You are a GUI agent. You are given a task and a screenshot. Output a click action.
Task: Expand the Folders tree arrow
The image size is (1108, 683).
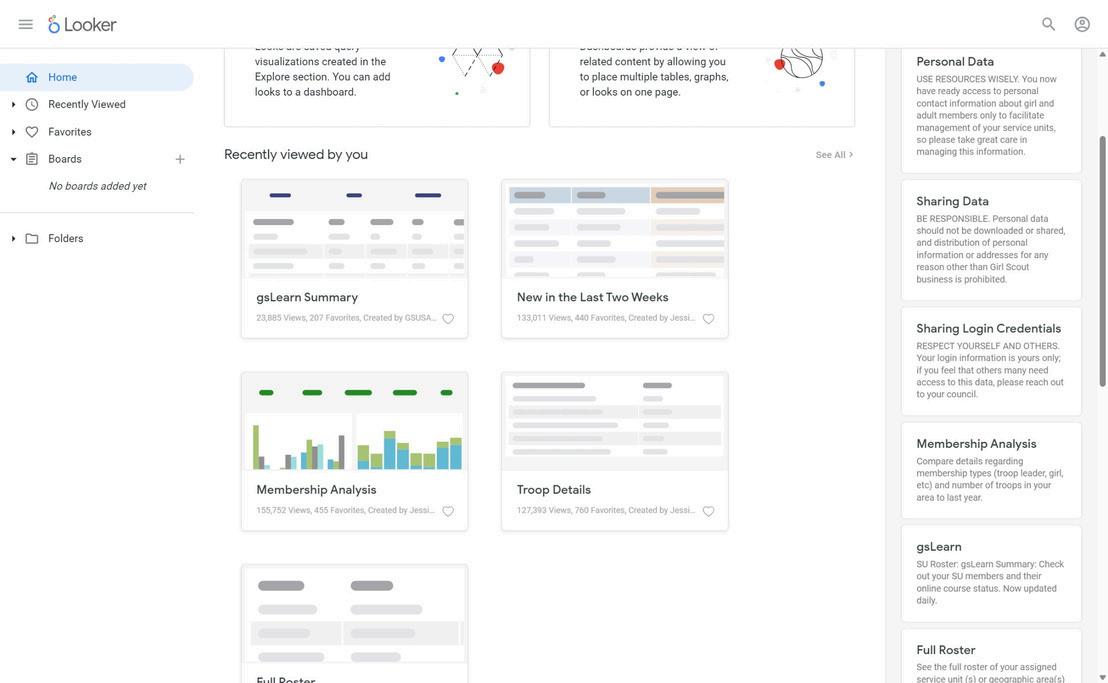click(13, 239)
